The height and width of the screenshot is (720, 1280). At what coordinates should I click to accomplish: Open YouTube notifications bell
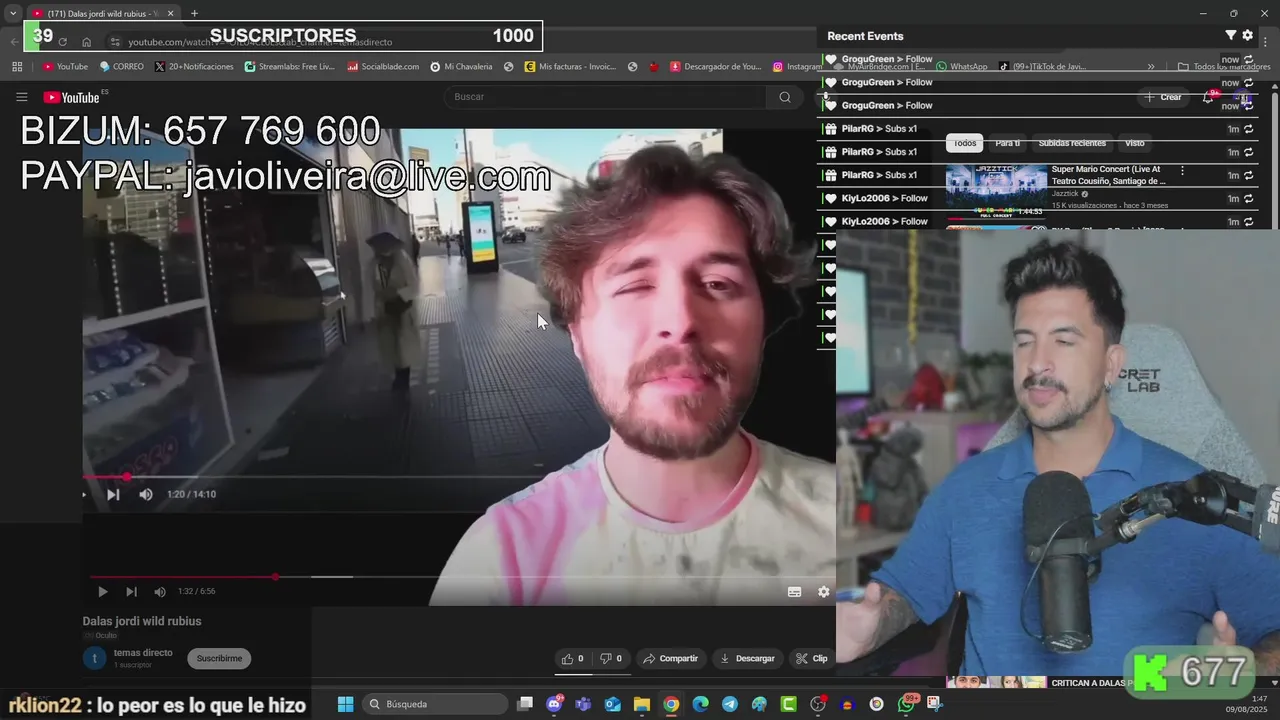point(1208,97)
